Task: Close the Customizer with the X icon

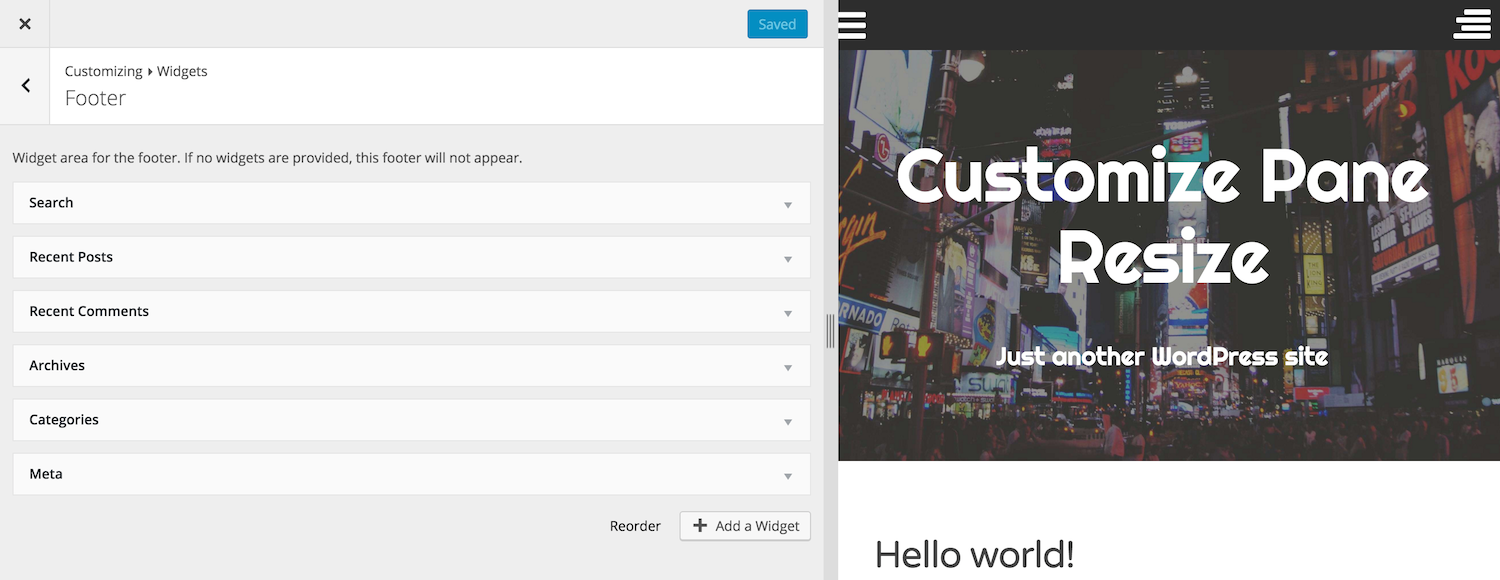Action: (25, 24)
